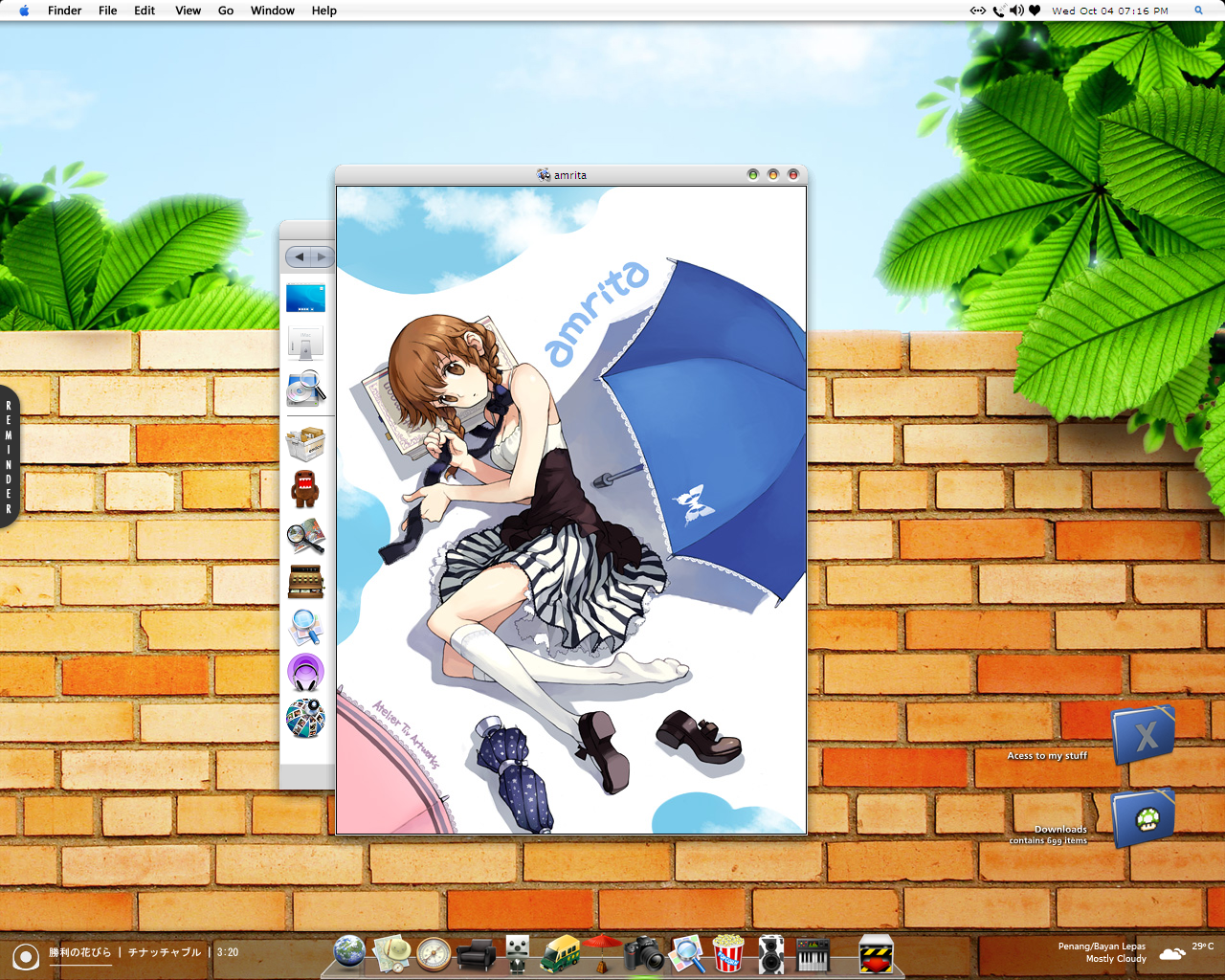Open the Help menu

point(324,11)
